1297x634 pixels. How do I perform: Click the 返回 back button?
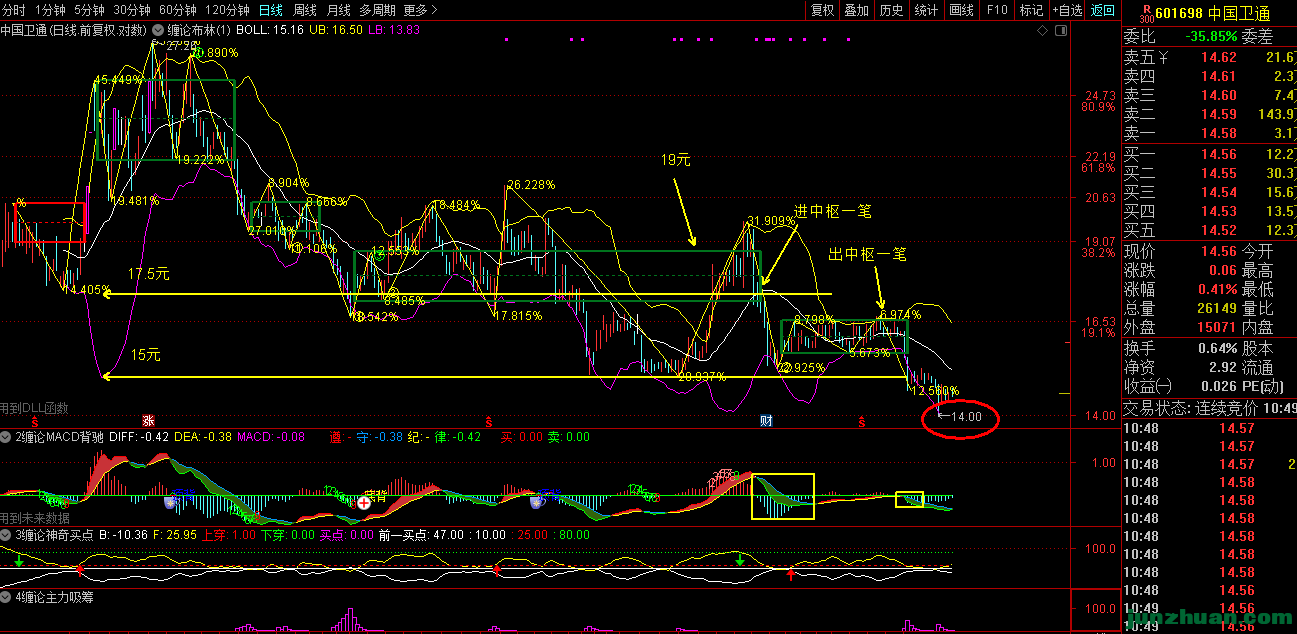(x=1102, y=10)
